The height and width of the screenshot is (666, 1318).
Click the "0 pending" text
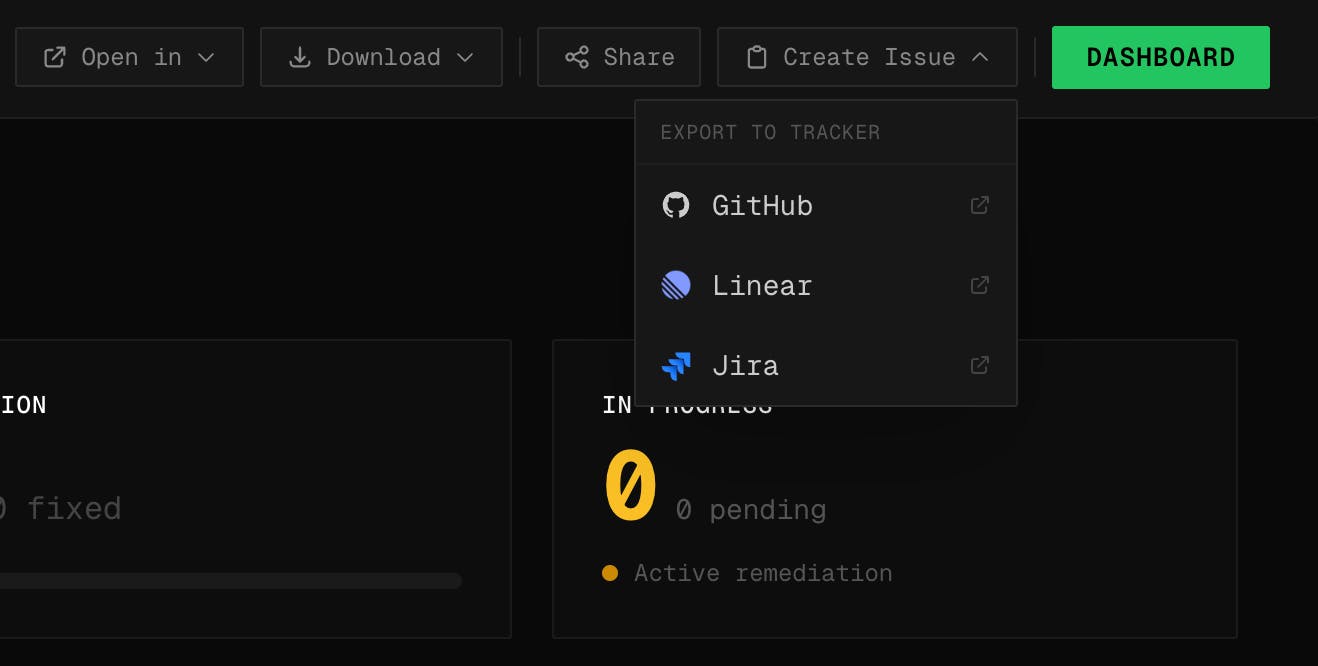[751, 510]
